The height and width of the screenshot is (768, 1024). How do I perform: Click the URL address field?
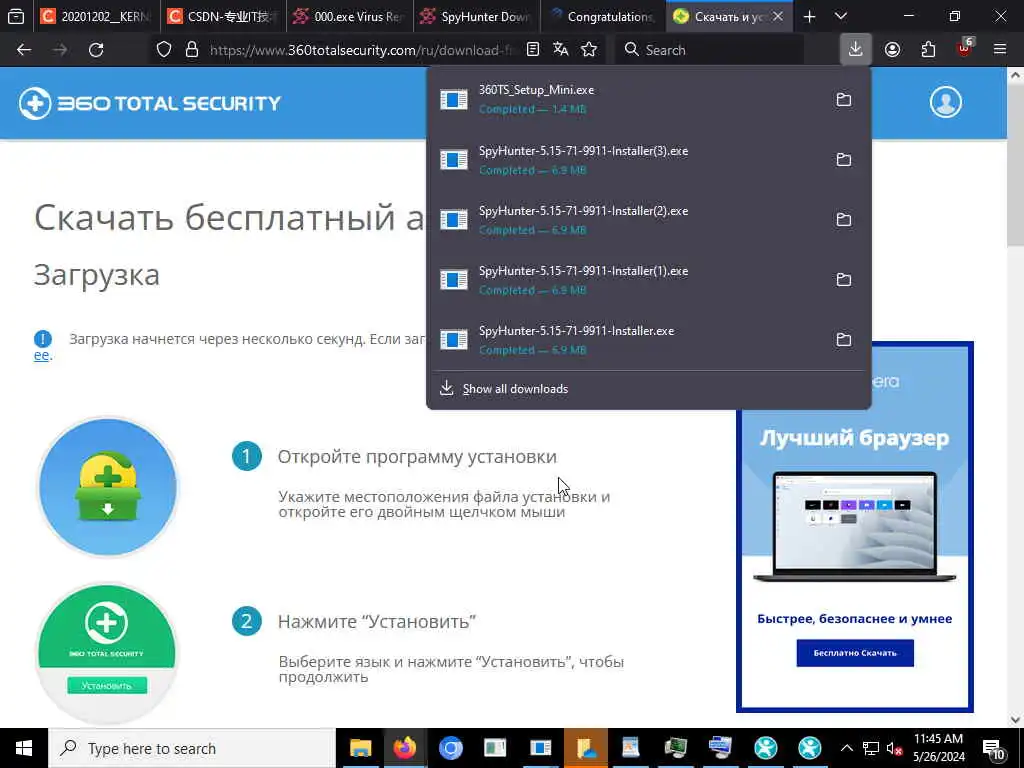362,50
